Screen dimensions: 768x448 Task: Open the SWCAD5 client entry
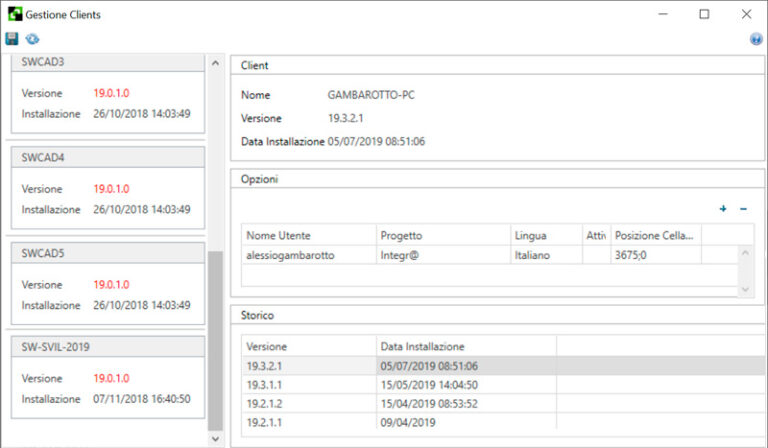107,284
